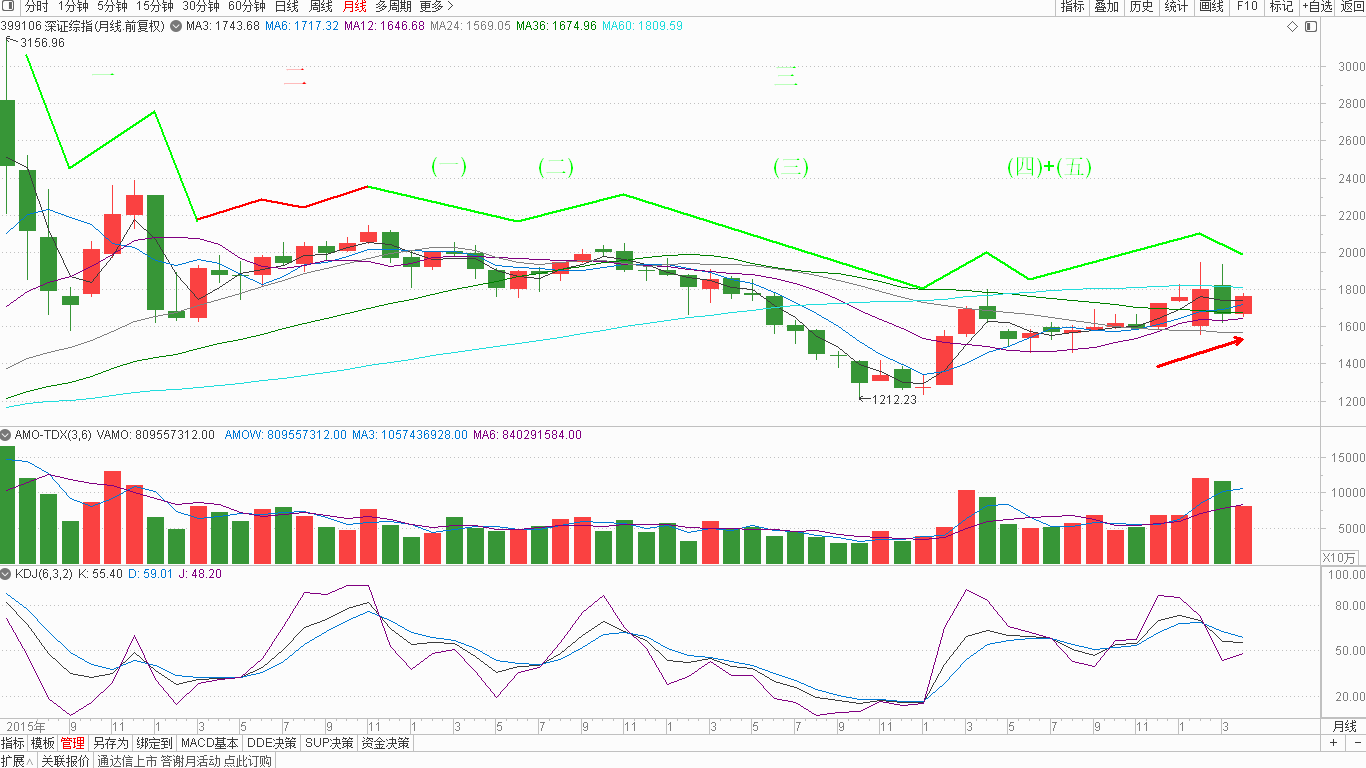This screenshot has width=1366, height=768.
Task: Activate the 画线 drawing tool button
Action: (1211, 6)
